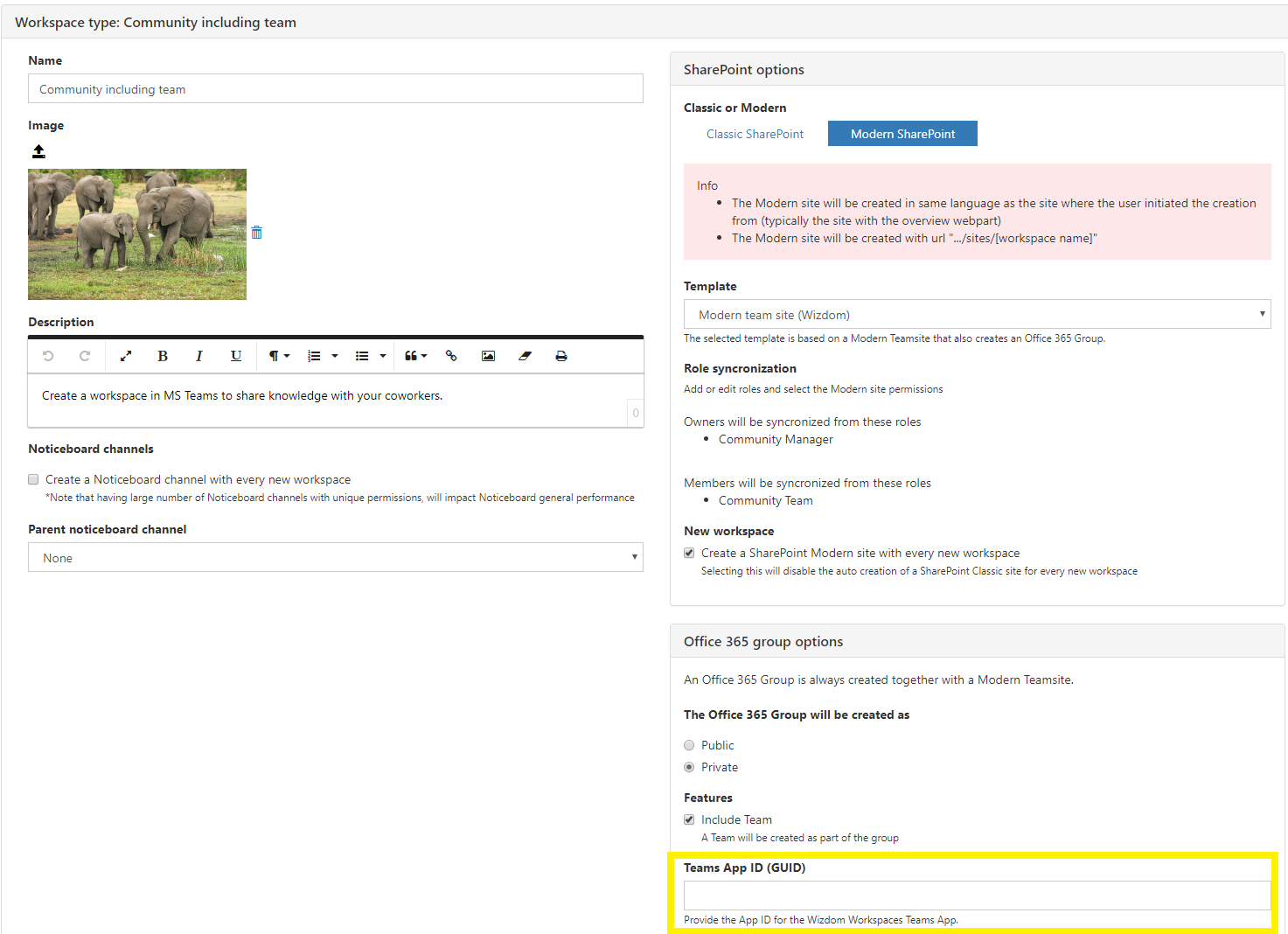Toggle fullscreen mode for description editor

click(x=126, y=356)
